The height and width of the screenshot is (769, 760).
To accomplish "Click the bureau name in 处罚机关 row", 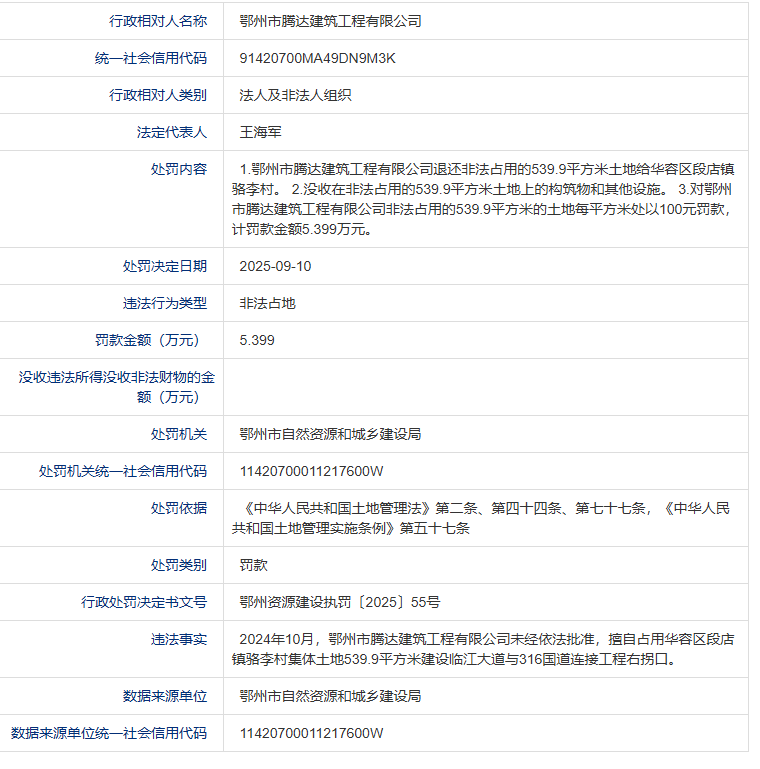I will [330, 434].
